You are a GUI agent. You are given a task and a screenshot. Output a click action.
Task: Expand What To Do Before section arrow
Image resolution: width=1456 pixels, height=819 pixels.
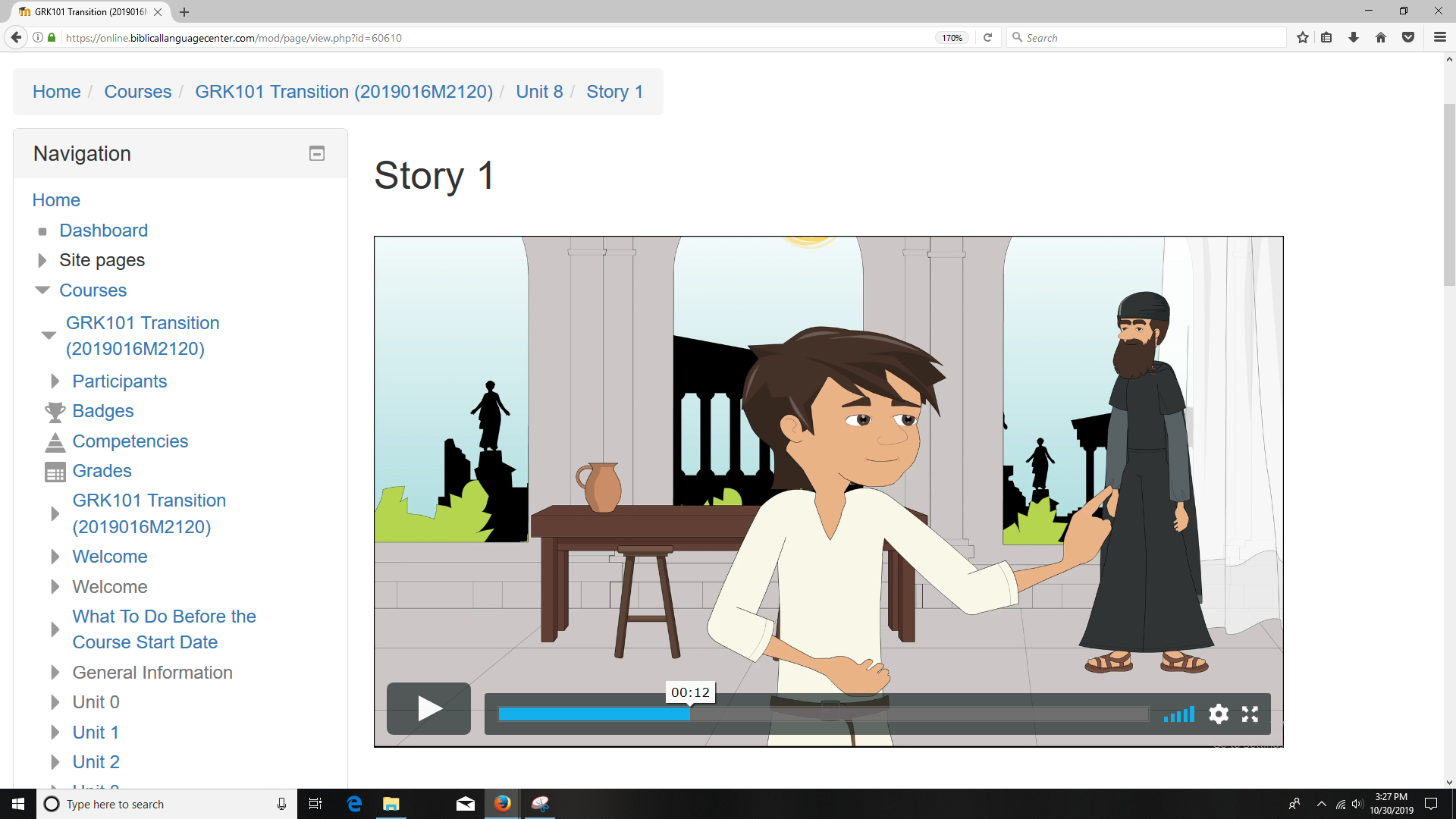click(x=55, y=629)
